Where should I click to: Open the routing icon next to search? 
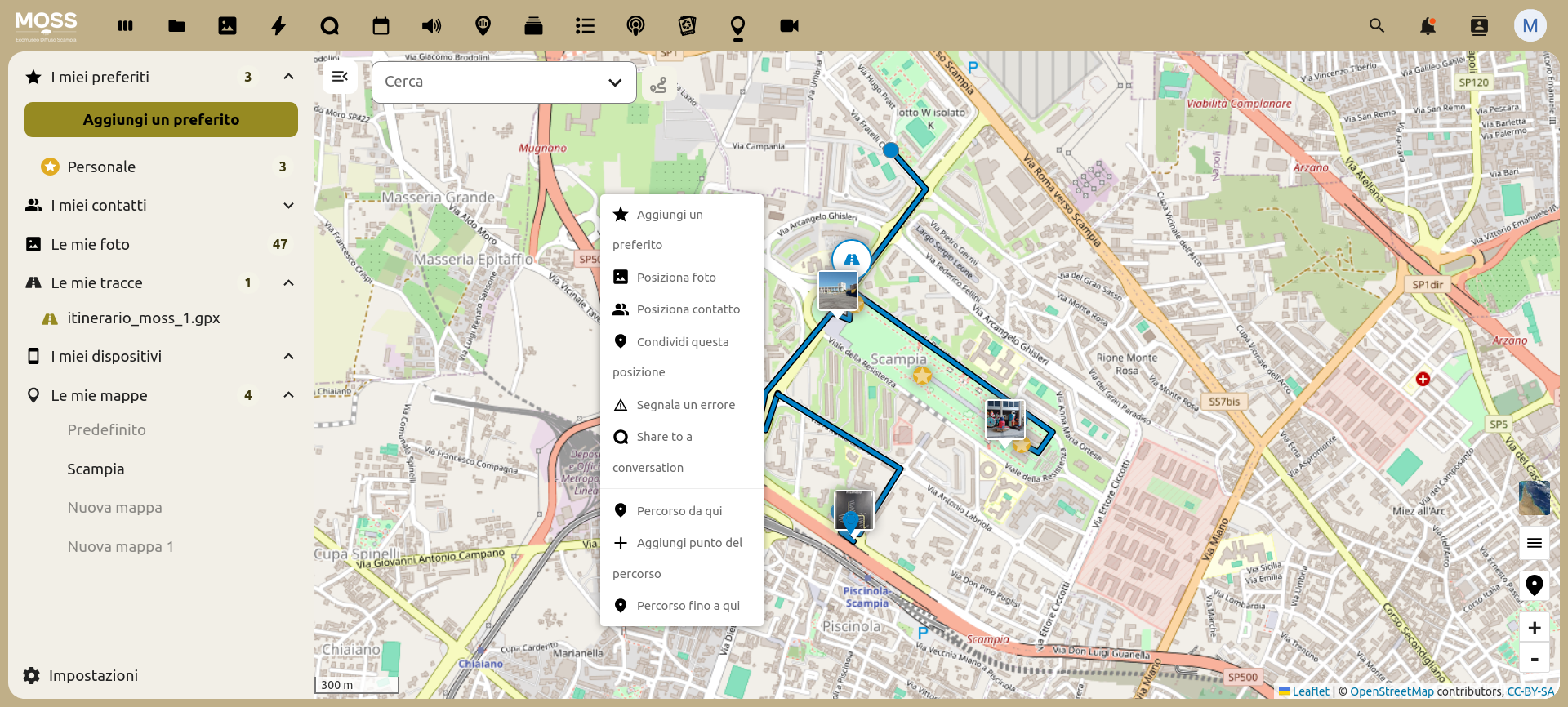point(658,85)
